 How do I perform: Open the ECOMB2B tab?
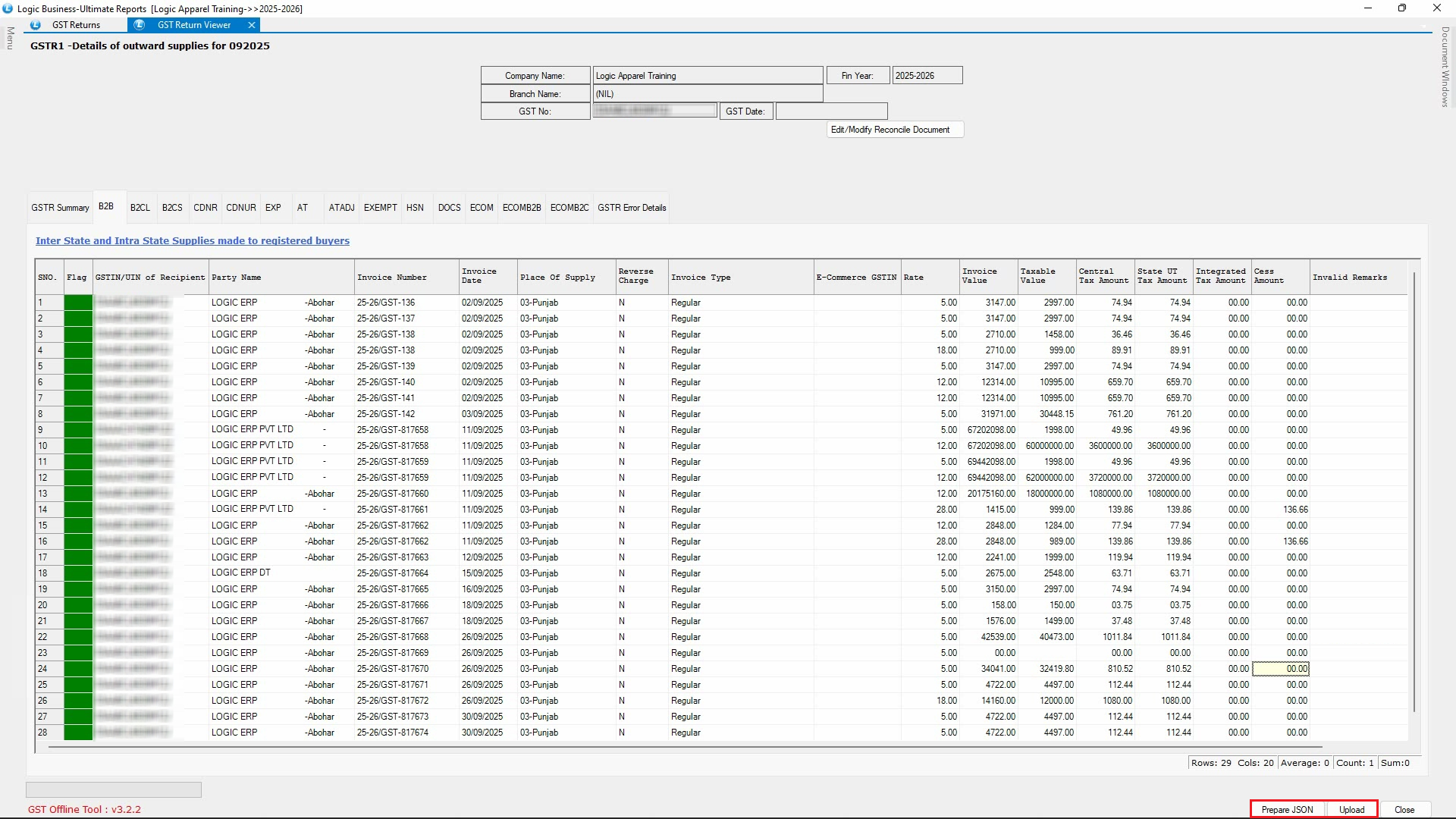click(x=522, y=208)
